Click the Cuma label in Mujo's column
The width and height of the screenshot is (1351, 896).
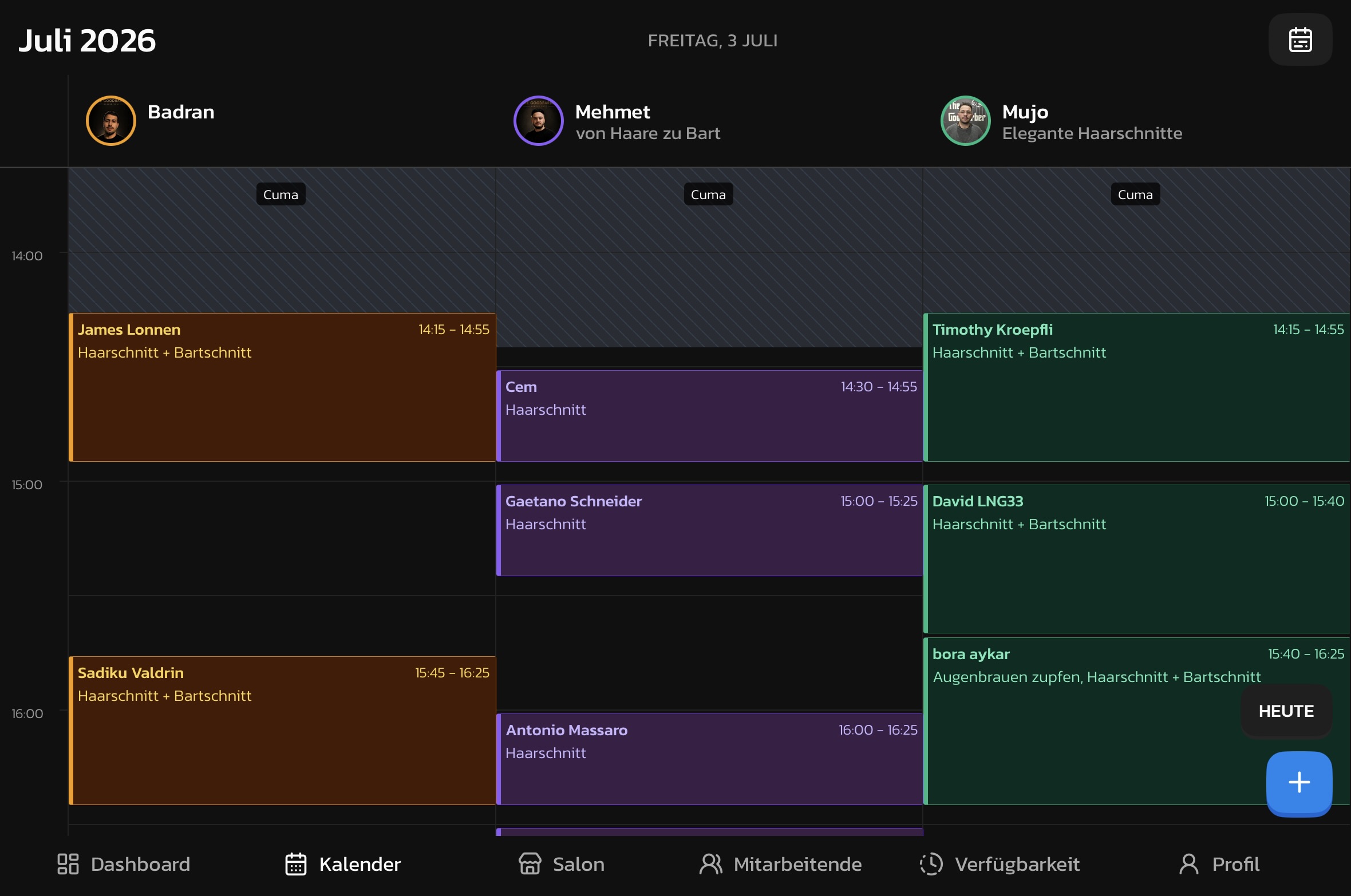click(x=1135, y=195)
